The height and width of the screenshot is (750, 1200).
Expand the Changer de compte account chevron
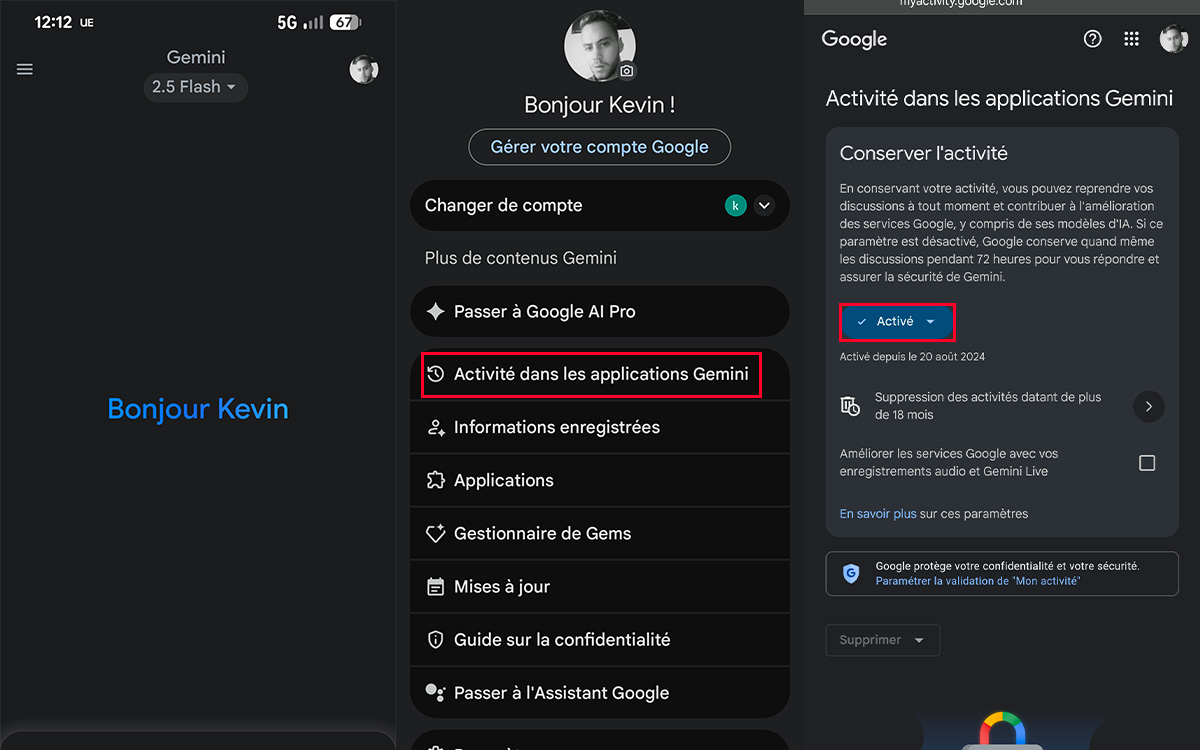(763, 205)
